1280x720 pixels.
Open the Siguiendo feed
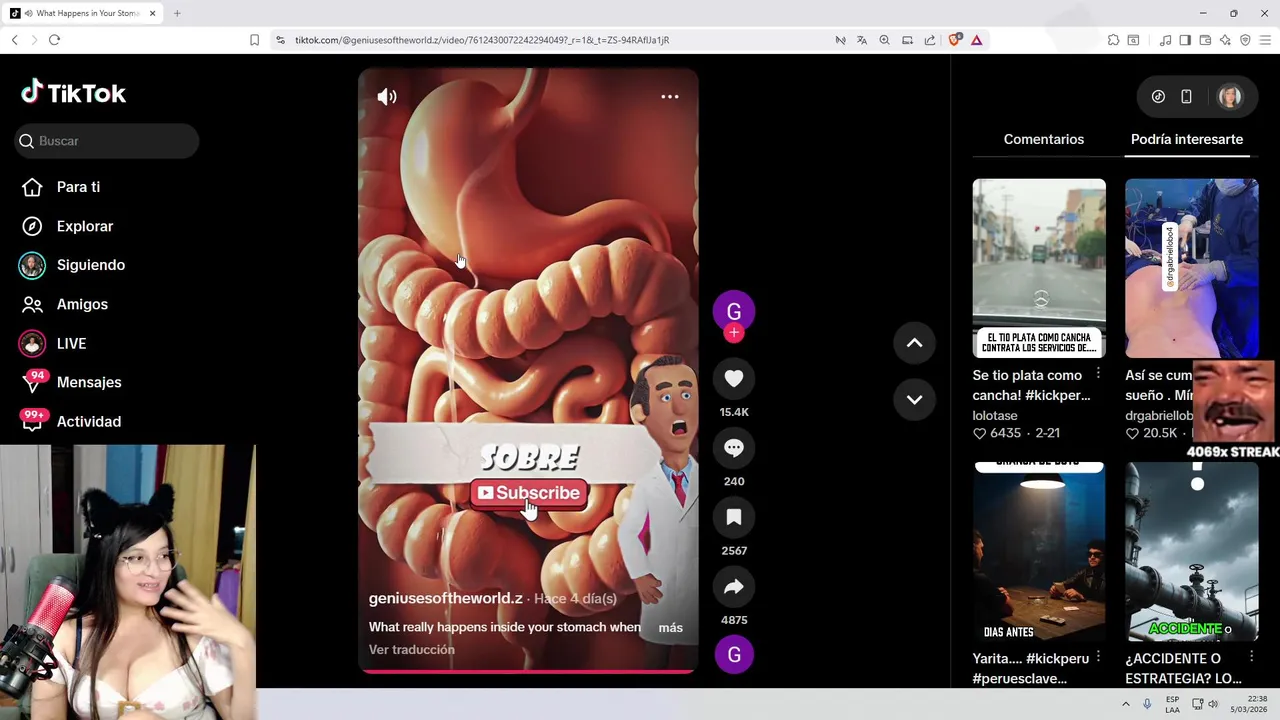(73, 265)
